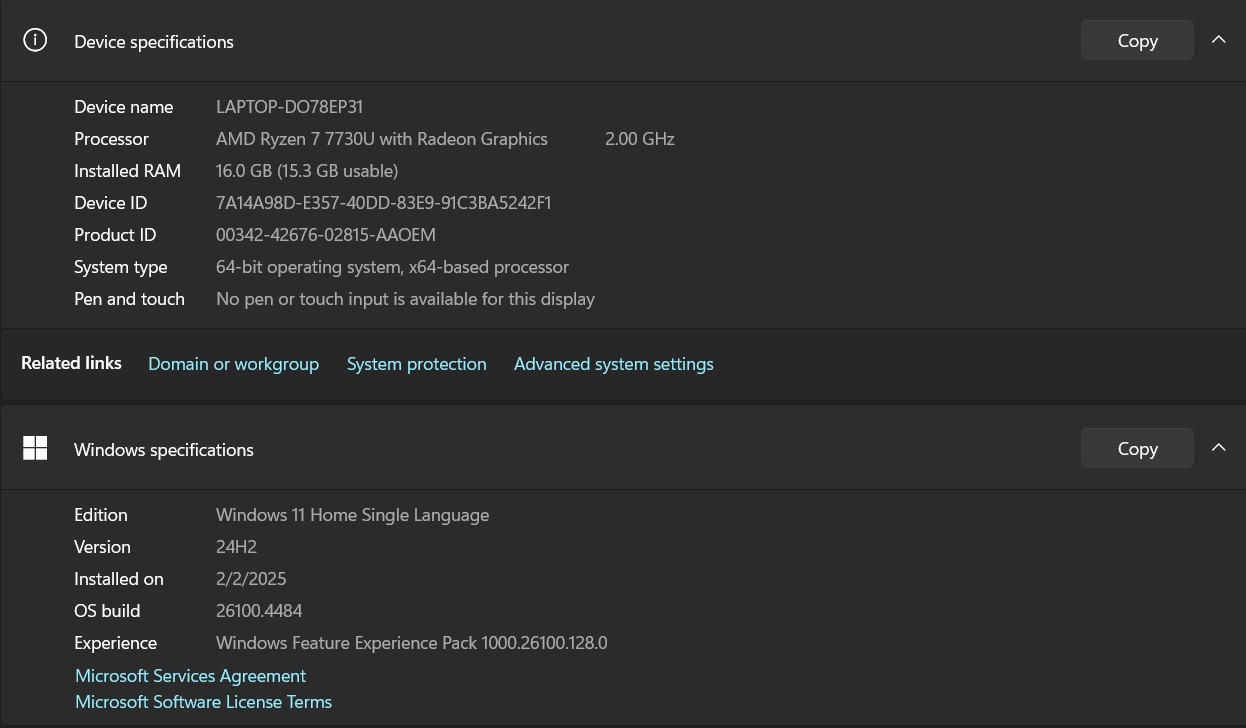Open Advanced system settings link
Viewport: 1246px width, 728px height.
tap(613, 364)
